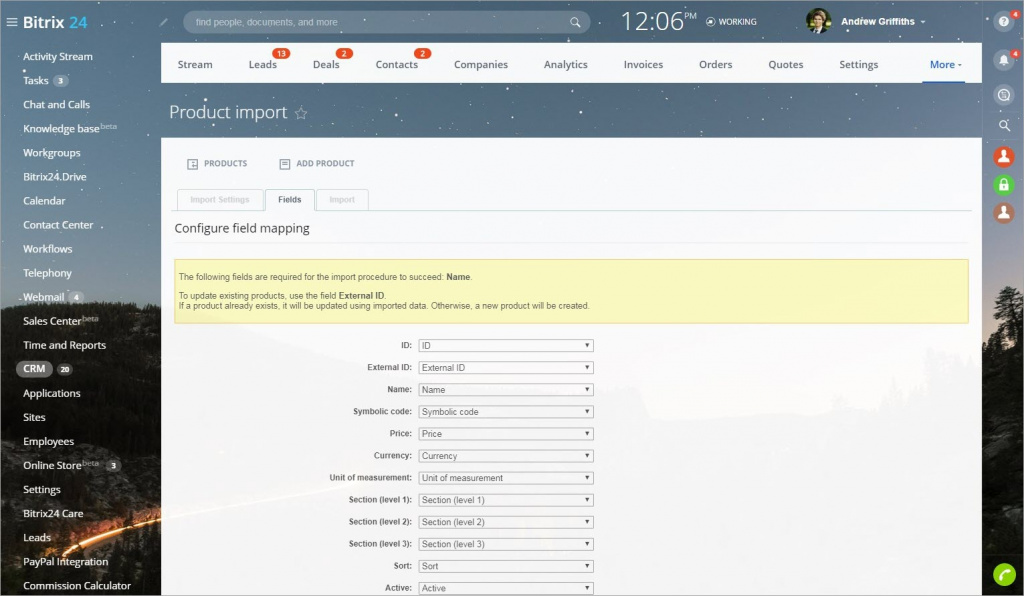Click the Add Product button
This screenshot has height=596, width=1024.
click(x=317, y=164)
